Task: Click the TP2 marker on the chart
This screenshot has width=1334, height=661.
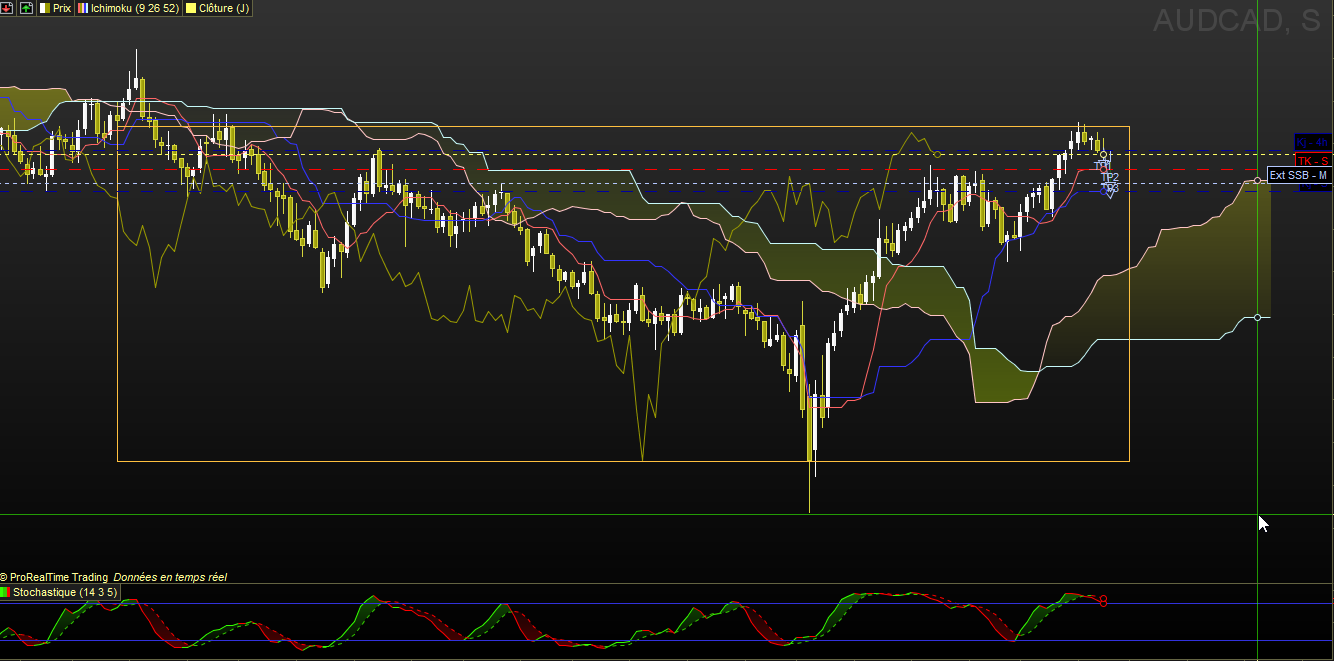Action: 1110,177
